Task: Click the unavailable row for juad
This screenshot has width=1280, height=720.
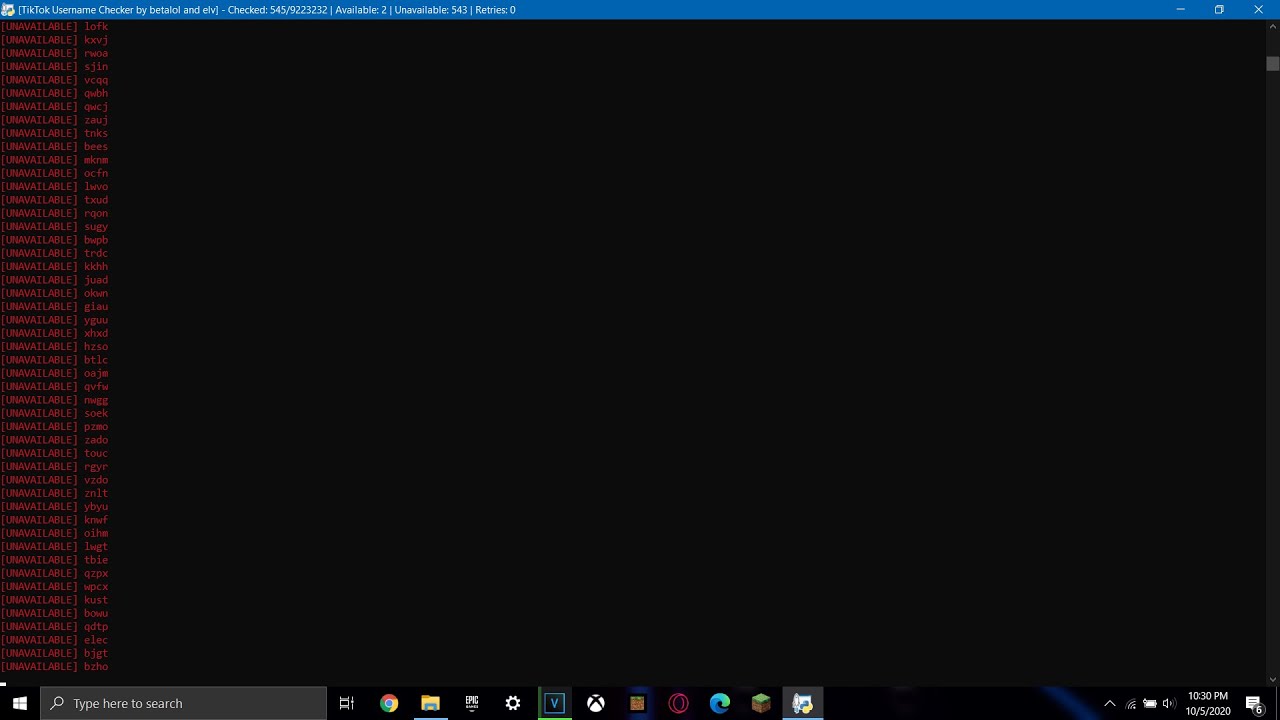Action: (x=54, y=280)
